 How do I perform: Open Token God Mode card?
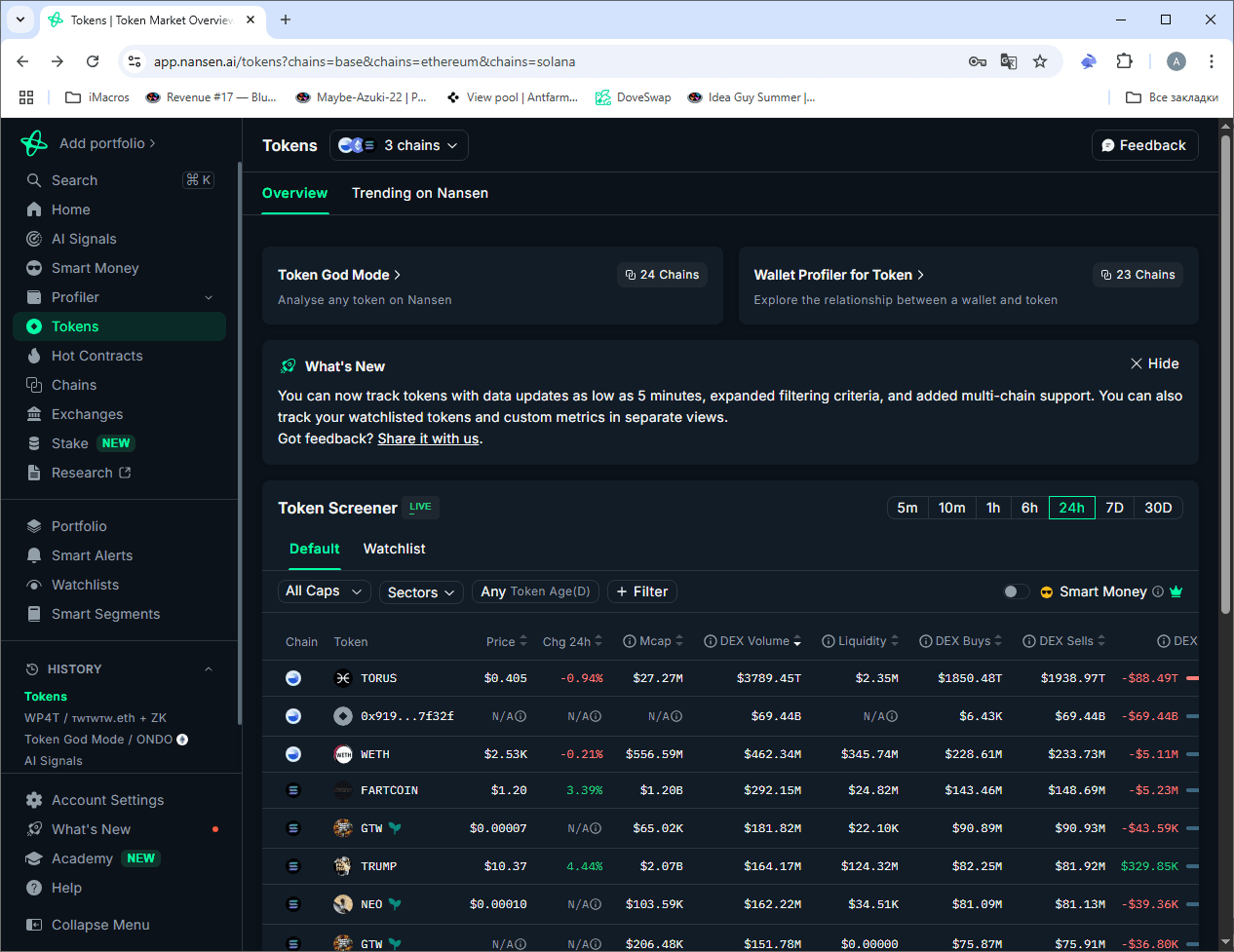[492, 286]
